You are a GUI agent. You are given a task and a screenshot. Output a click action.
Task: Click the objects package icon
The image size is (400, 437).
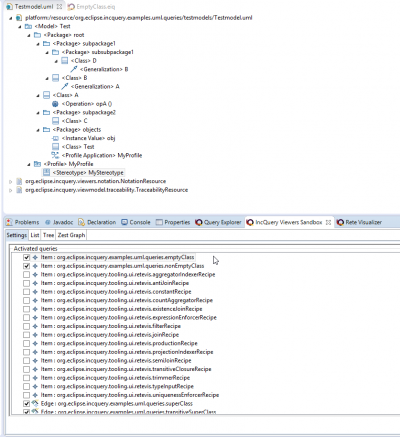(46, 130)
